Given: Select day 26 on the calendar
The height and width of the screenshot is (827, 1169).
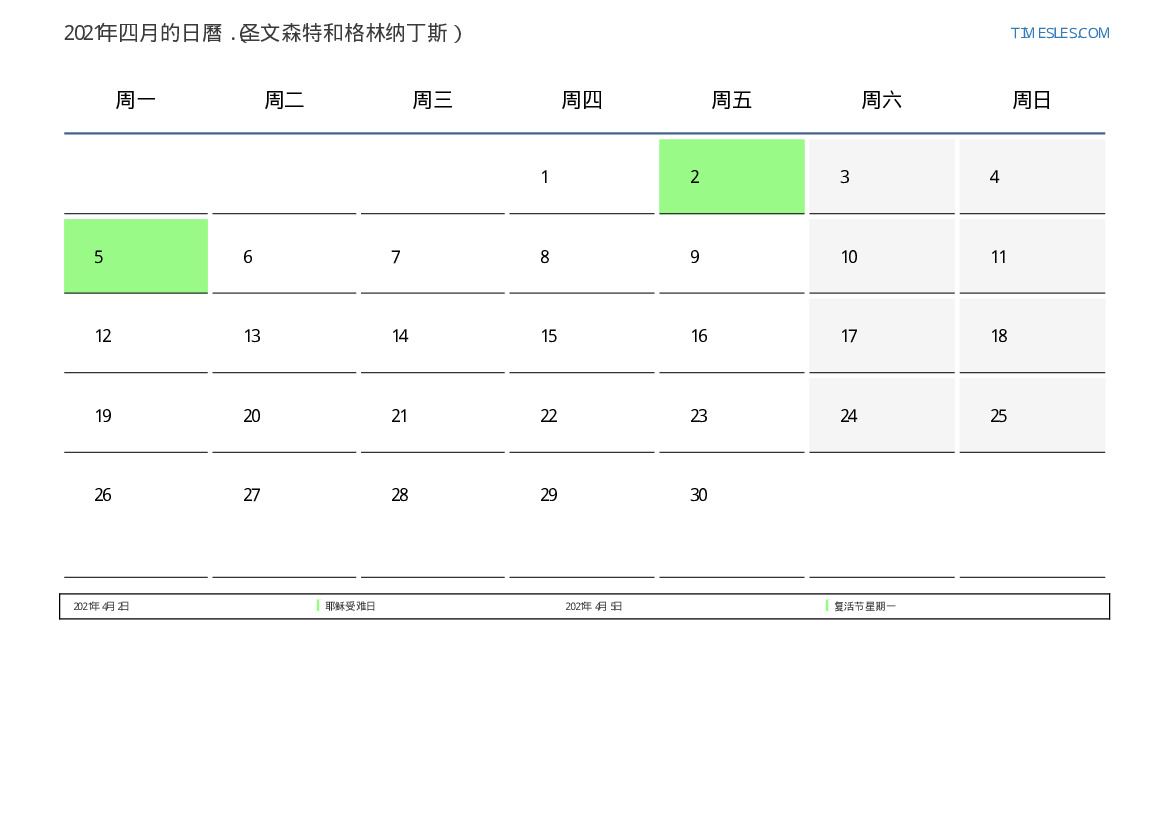Looking at the screenshot, I should [136, 518].
